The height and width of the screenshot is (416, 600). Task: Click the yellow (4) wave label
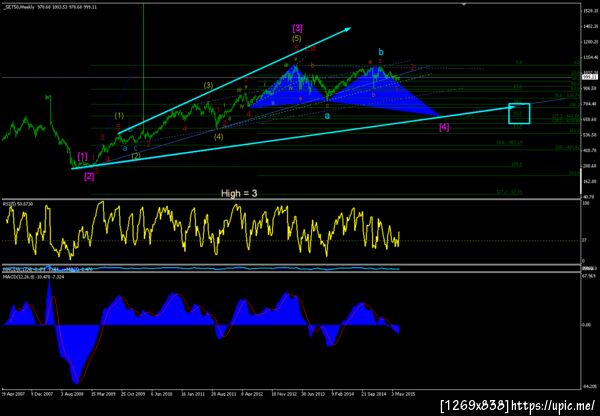coord(218,136)
